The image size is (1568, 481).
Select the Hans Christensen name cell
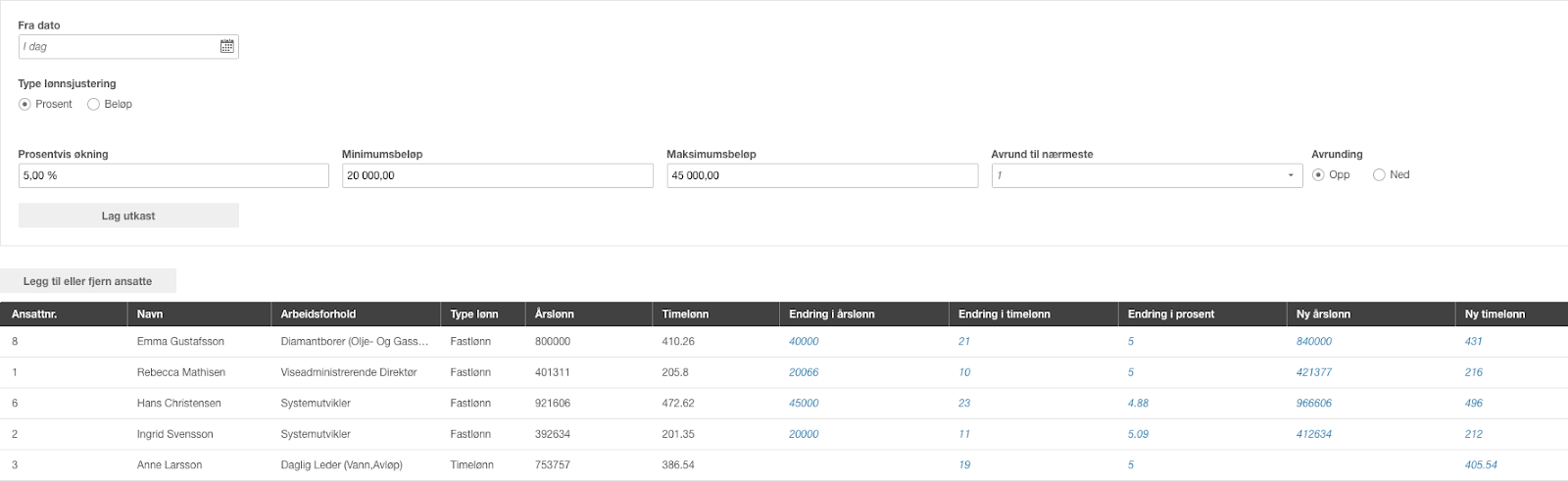179,404
